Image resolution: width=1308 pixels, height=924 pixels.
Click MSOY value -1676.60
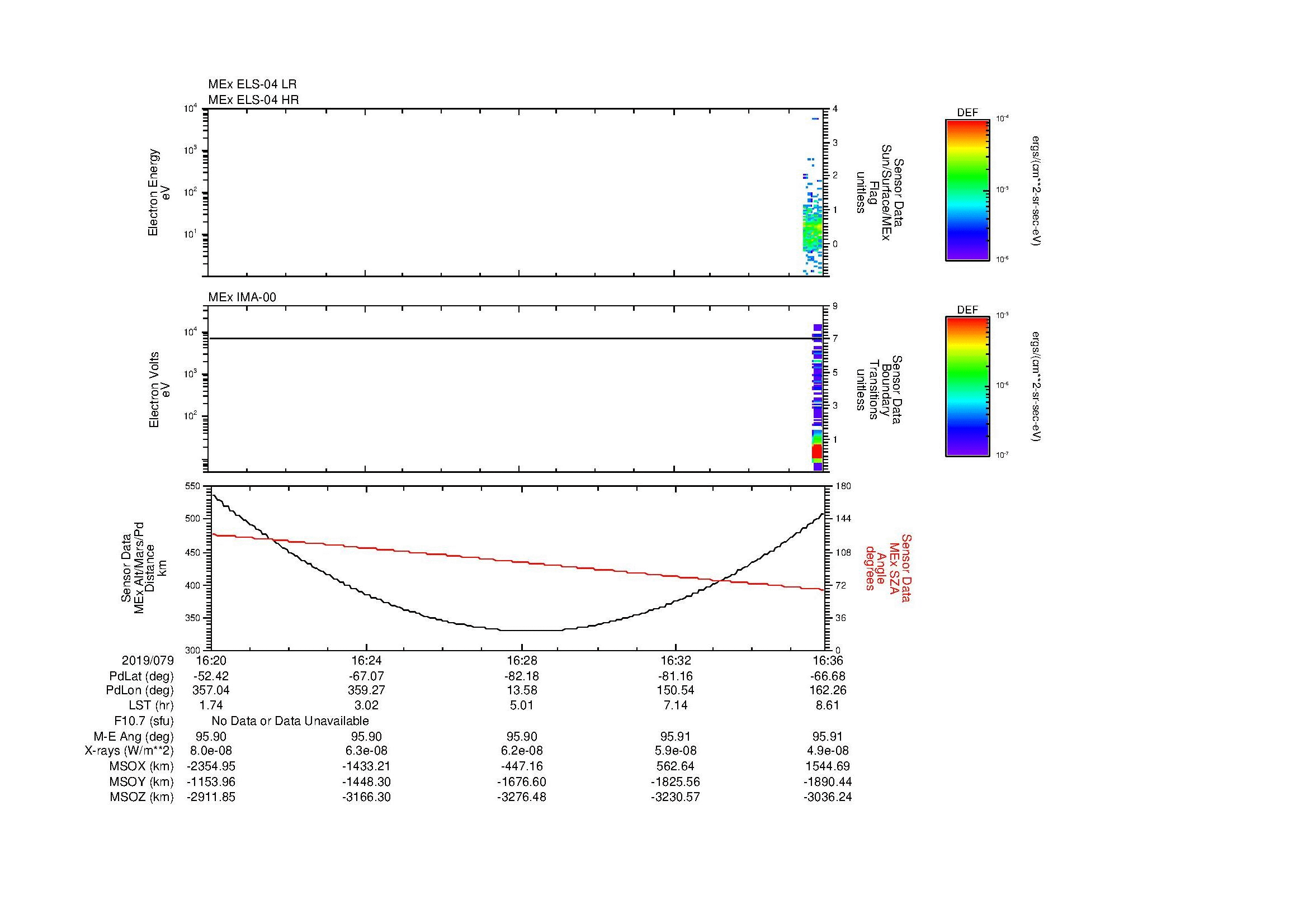(x=522, y=781)
